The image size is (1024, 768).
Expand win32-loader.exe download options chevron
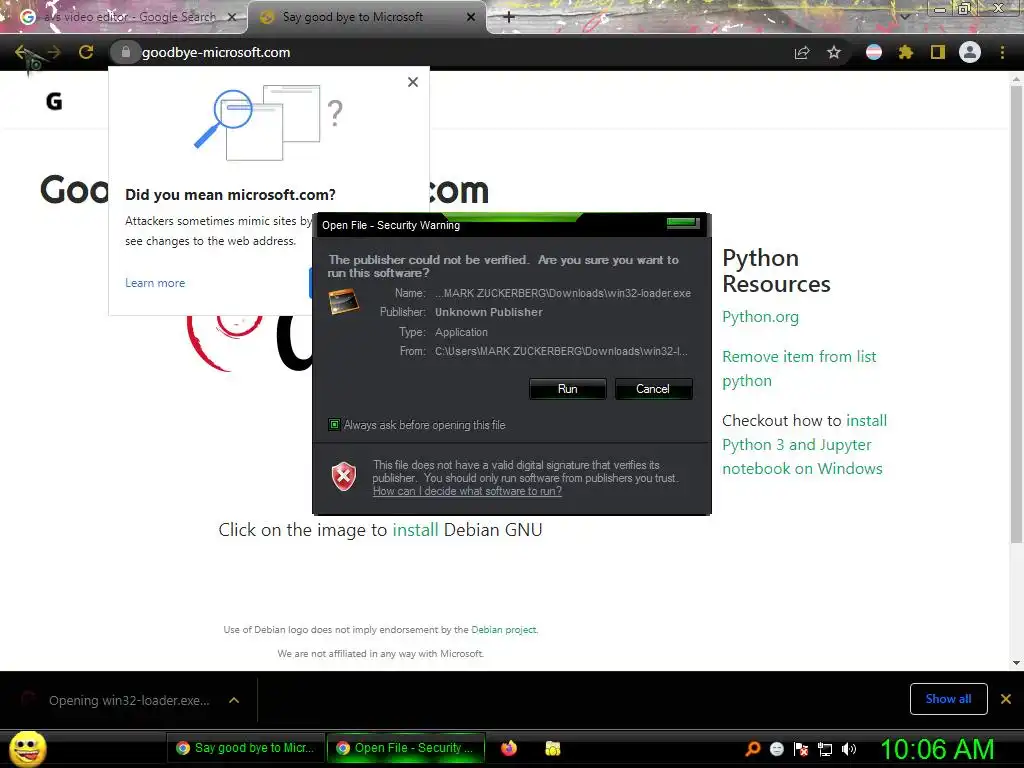coord(234,700)
